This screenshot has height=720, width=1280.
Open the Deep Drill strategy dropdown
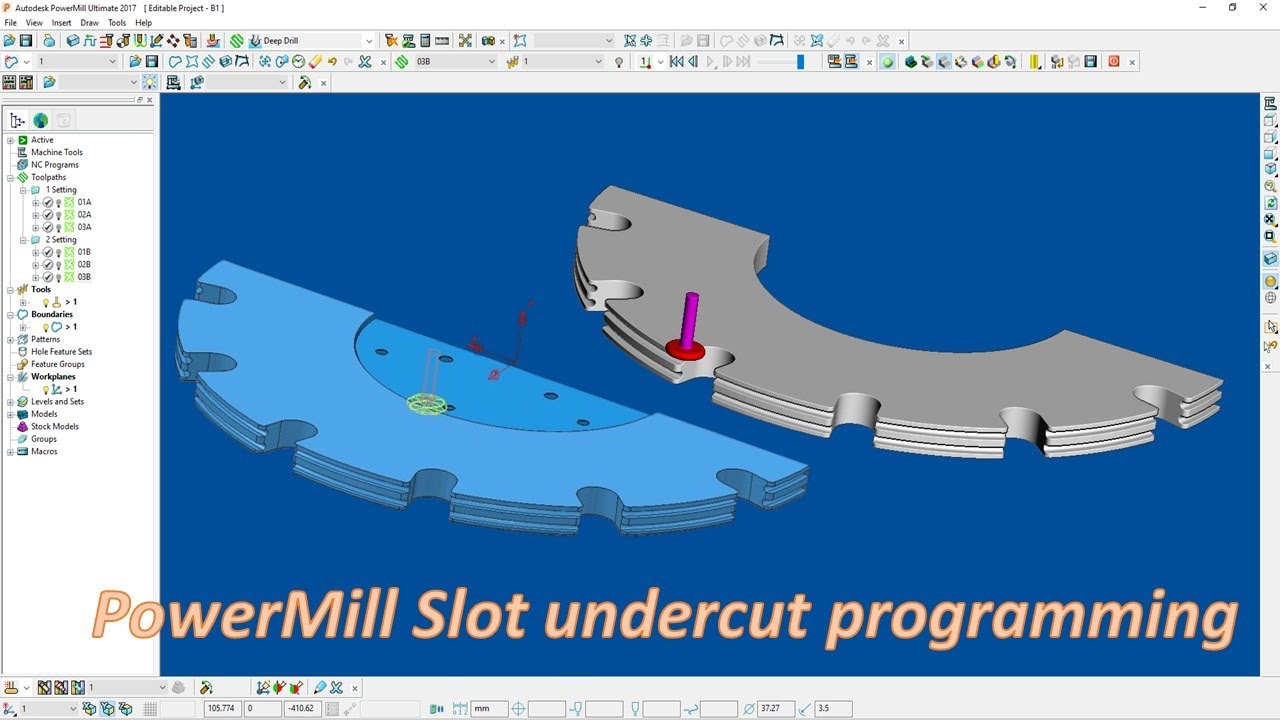368,41
